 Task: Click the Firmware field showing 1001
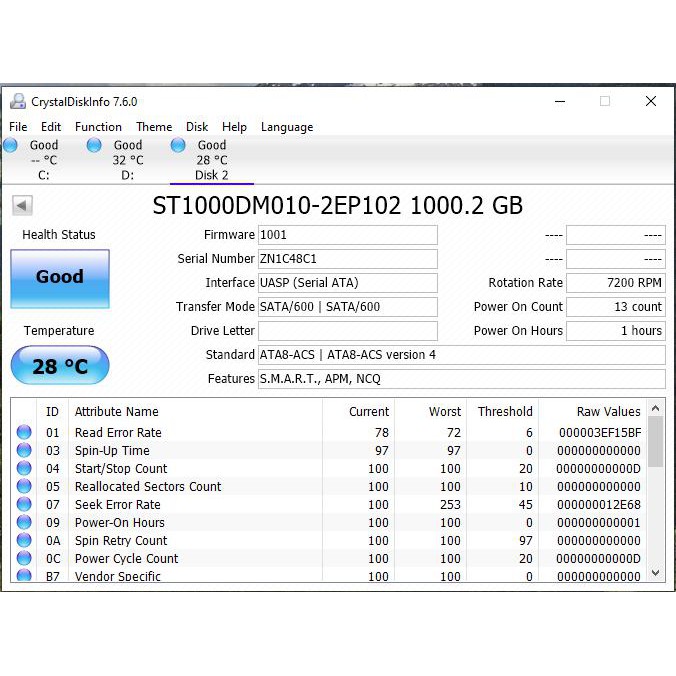click(x=347, y=235)
